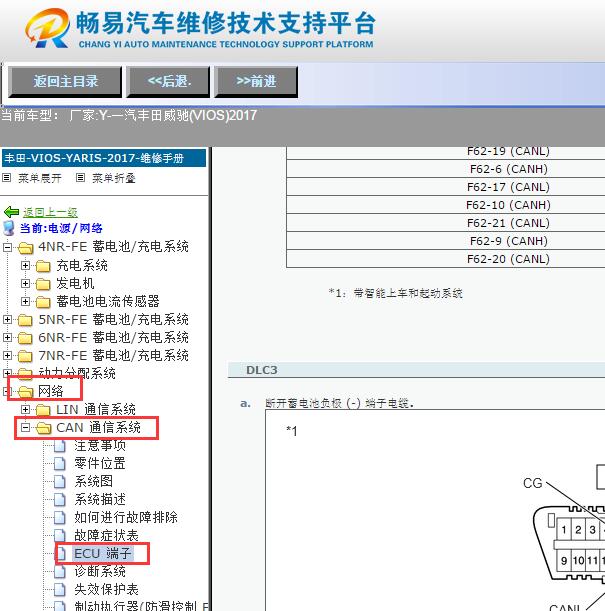Select the ECU 端子 tree item

103,553
